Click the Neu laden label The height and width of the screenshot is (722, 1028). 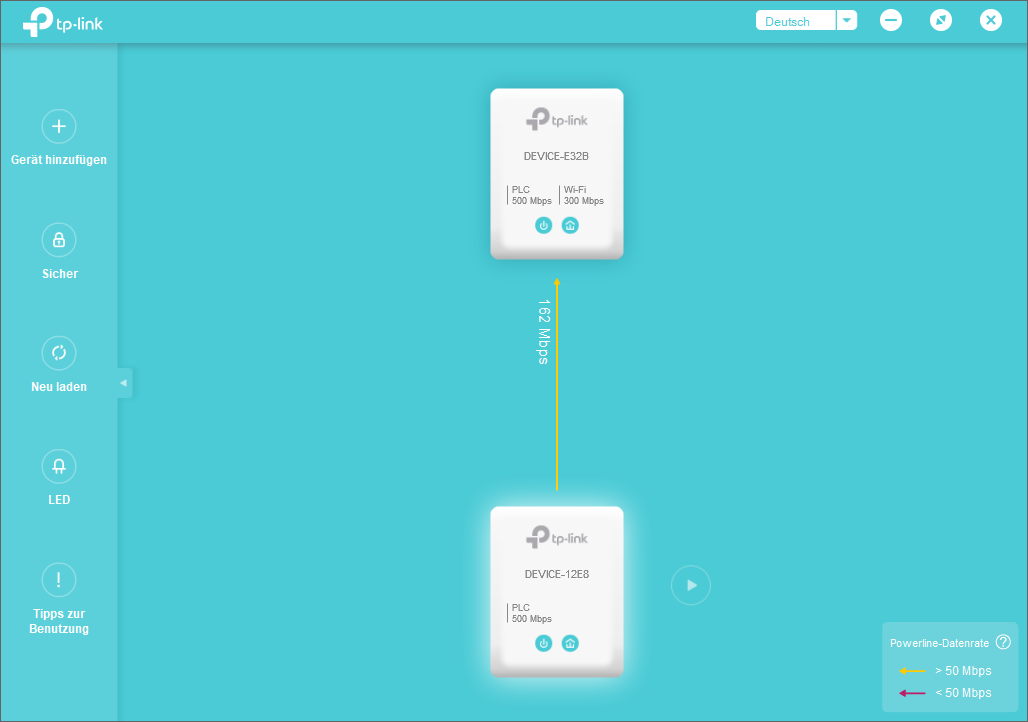[59, 387]
